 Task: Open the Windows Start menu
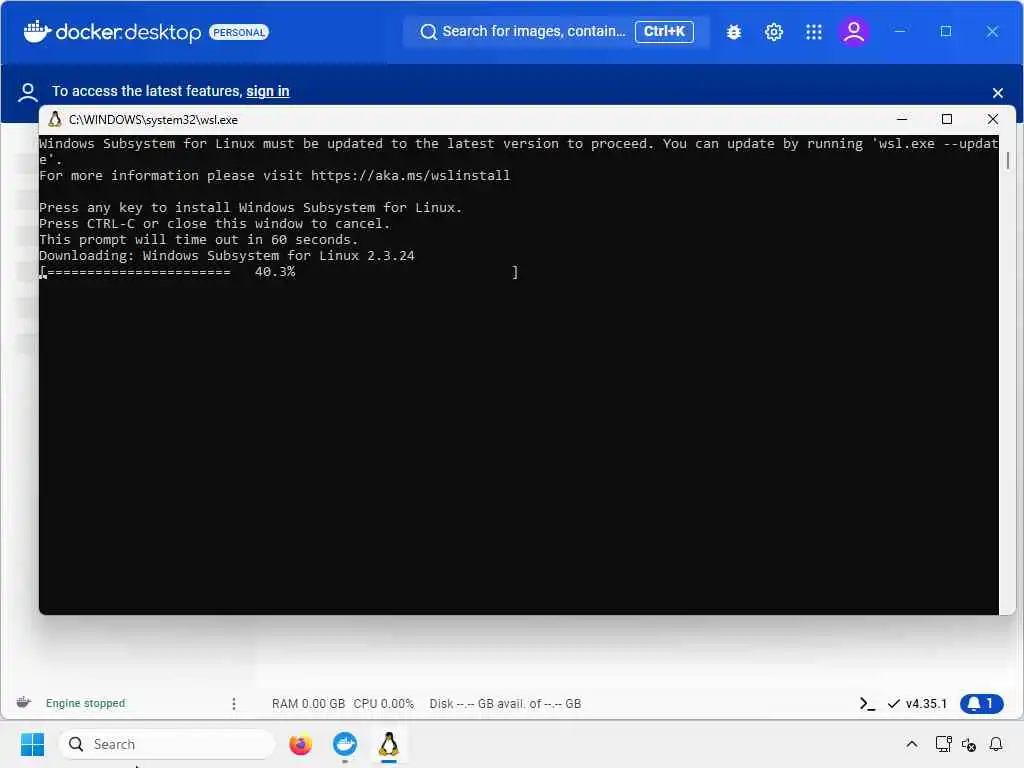click(x=32, y=744)
